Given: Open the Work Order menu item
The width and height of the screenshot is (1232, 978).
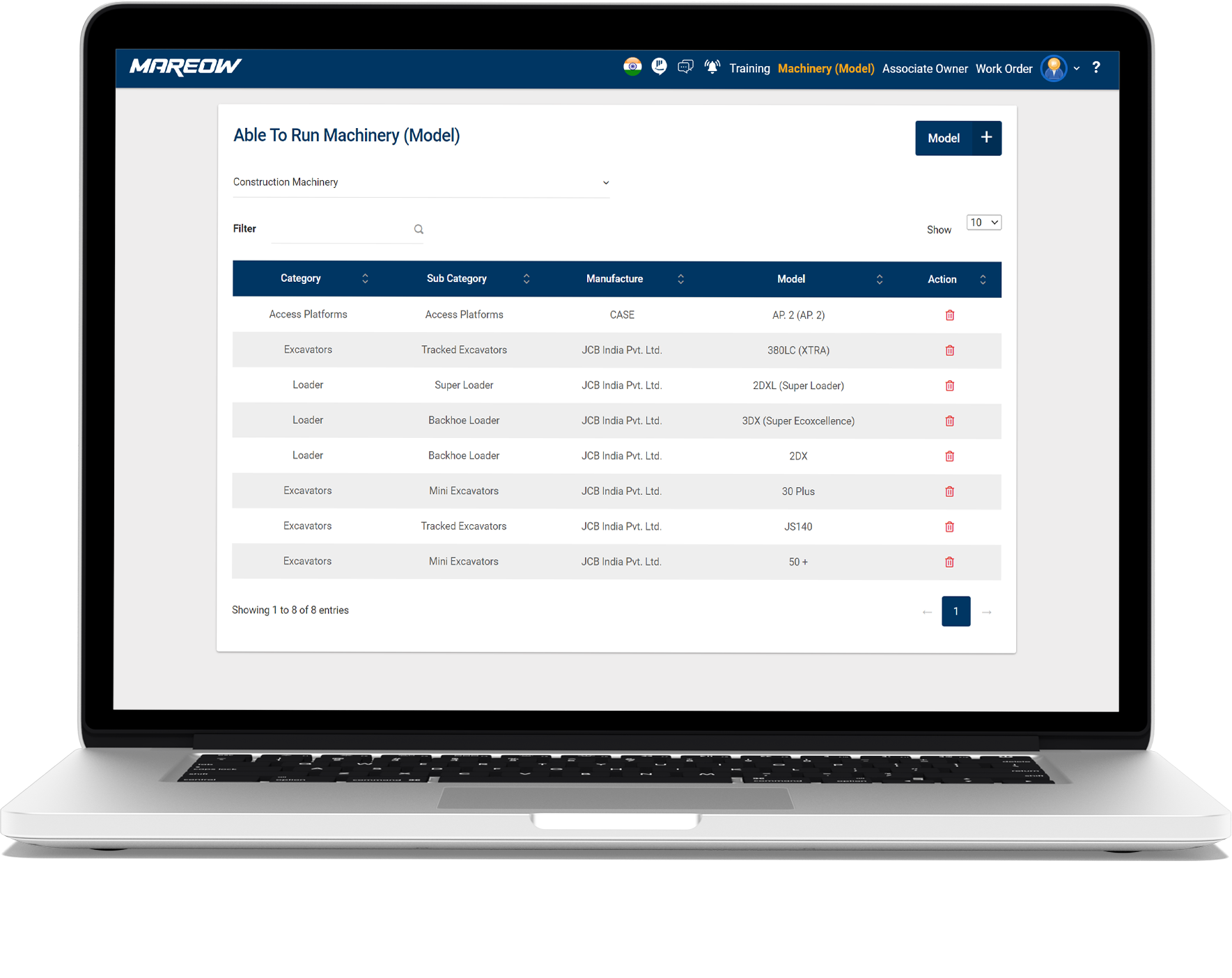Looking at the screenshot, I should pos(1004,68).
